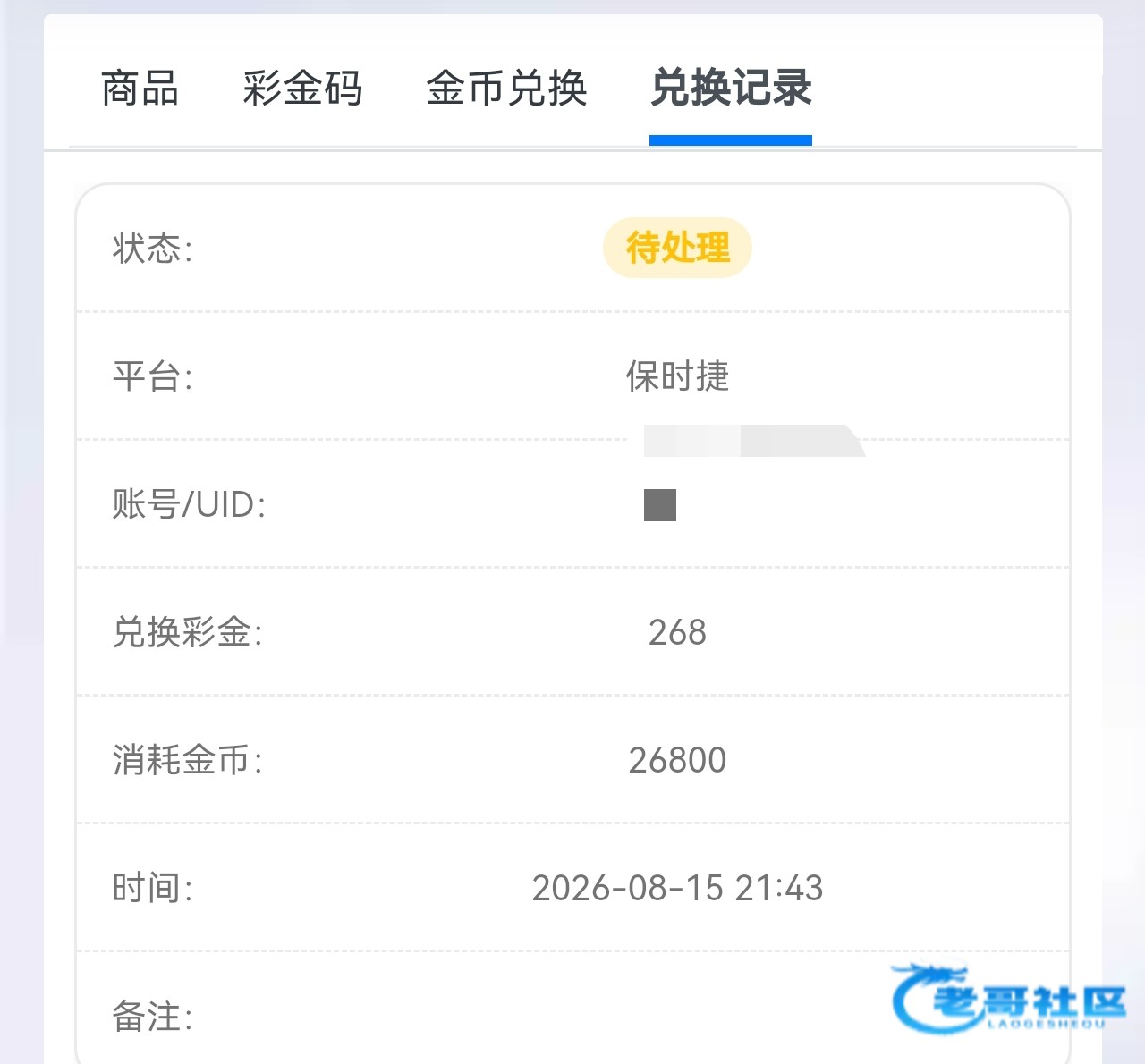Open the 兑换记录 tab
1145x1064 pixels.
[x=731, y=89]
